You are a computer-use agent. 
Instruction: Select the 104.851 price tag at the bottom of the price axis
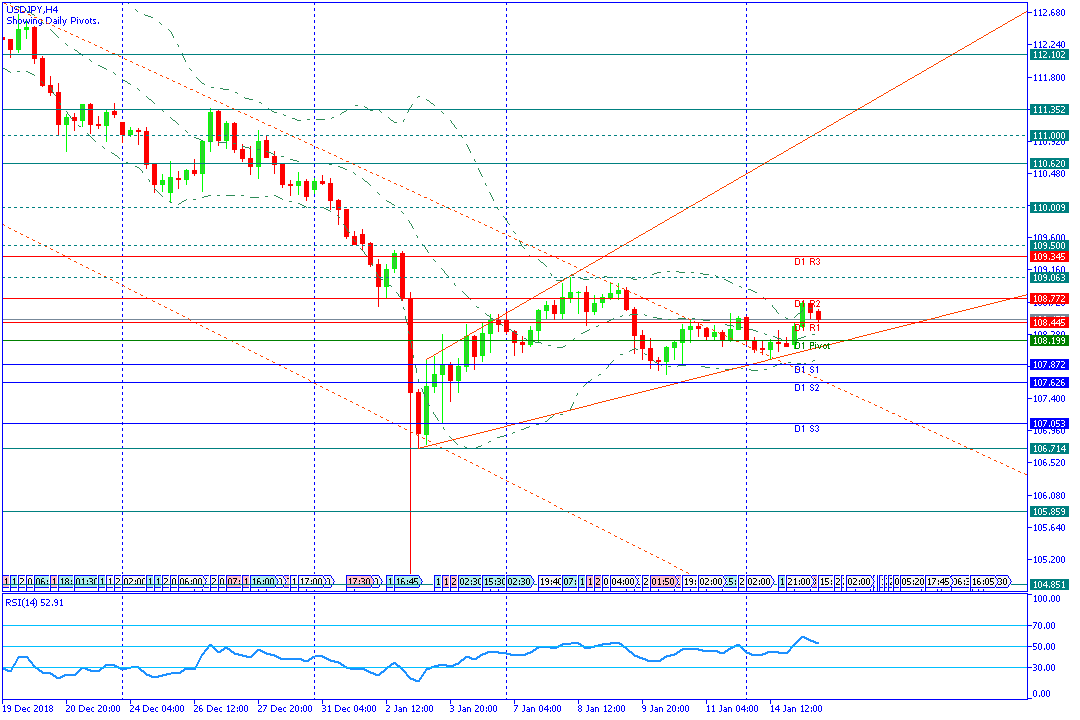point(1049,584)
